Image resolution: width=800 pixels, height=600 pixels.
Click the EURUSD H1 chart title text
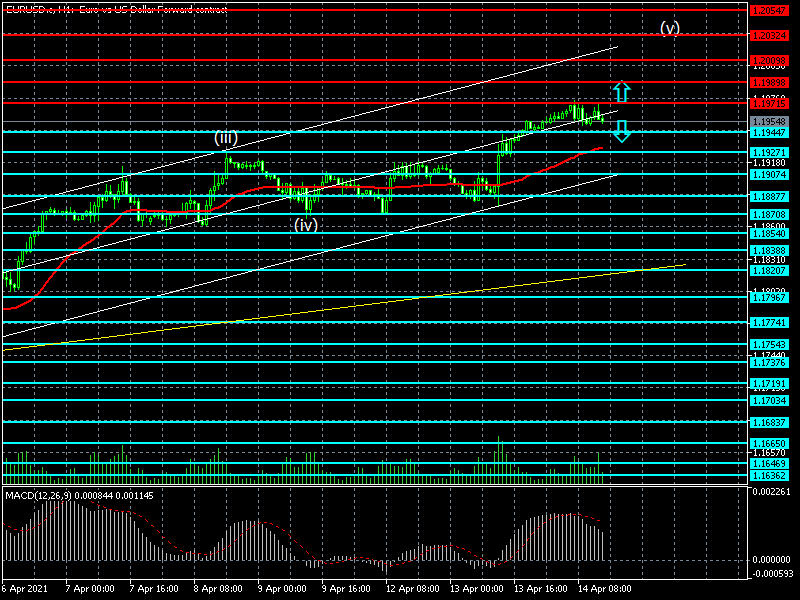[116, 9]
